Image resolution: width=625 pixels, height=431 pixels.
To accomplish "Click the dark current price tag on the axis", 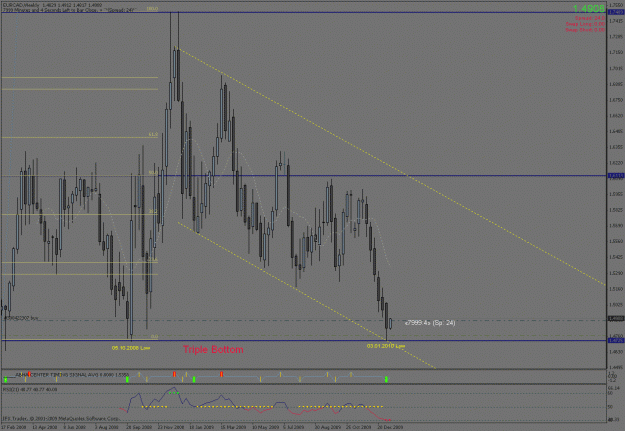I will pyautogui.click(x=616, y=319).
